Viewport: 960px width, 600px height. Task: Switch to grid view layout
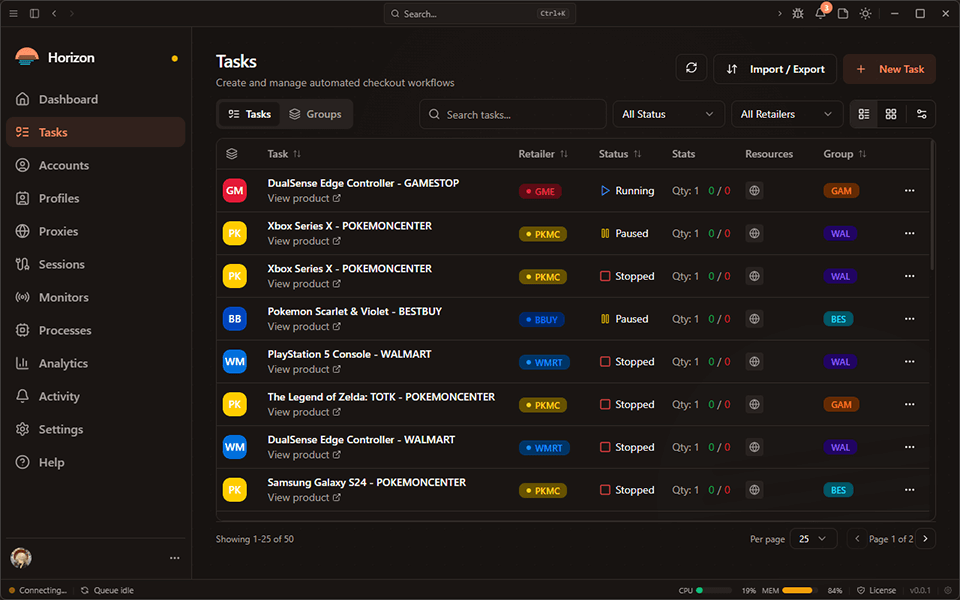pos(891,114)
